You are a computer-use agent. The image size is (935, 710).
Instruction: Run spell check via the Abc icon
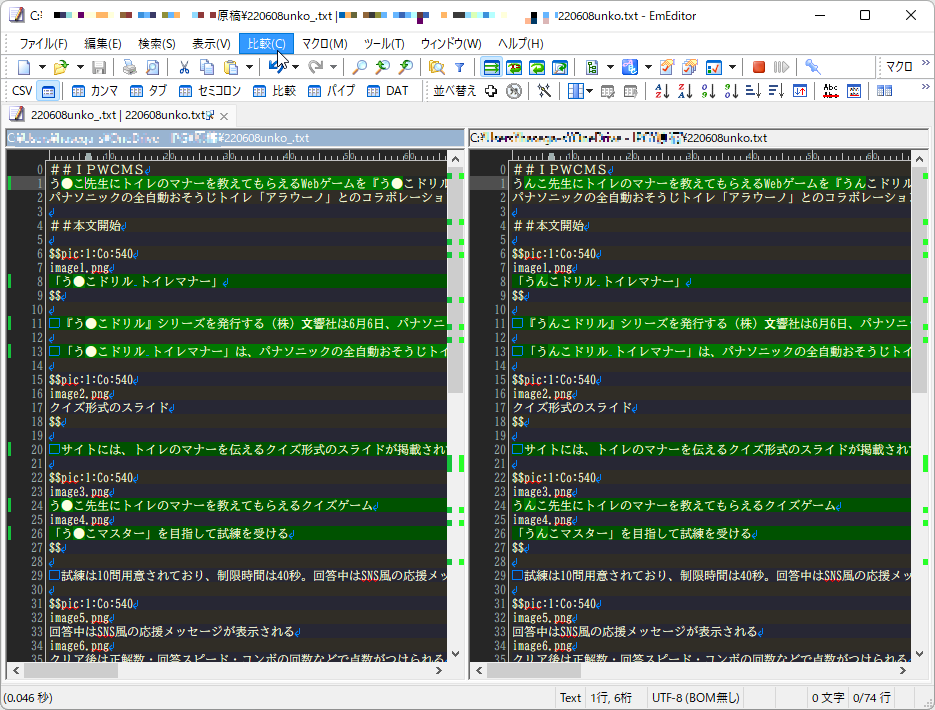tap(830, 90)
